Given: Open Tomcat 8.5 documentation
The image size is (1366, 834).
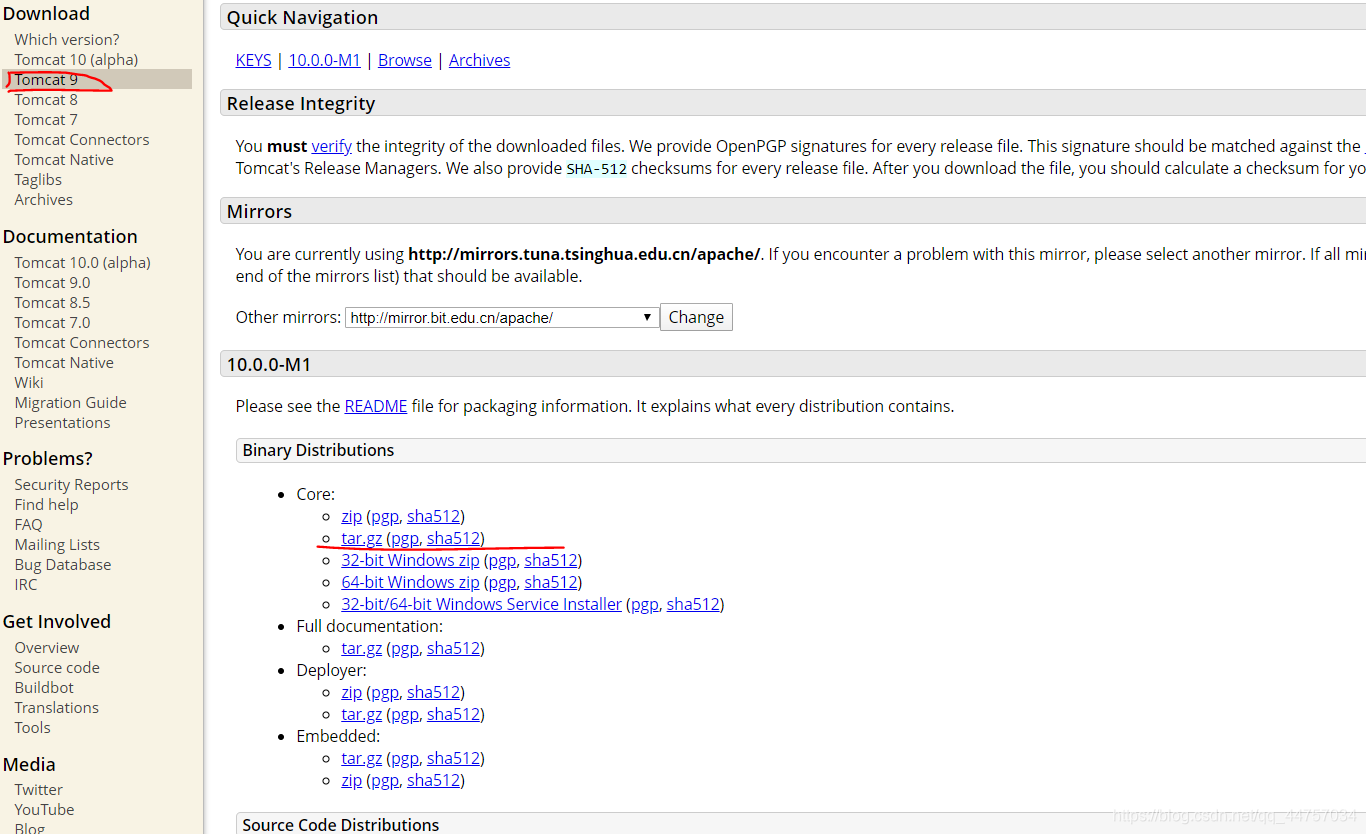Looking at the screenshot, I should 52,303.
